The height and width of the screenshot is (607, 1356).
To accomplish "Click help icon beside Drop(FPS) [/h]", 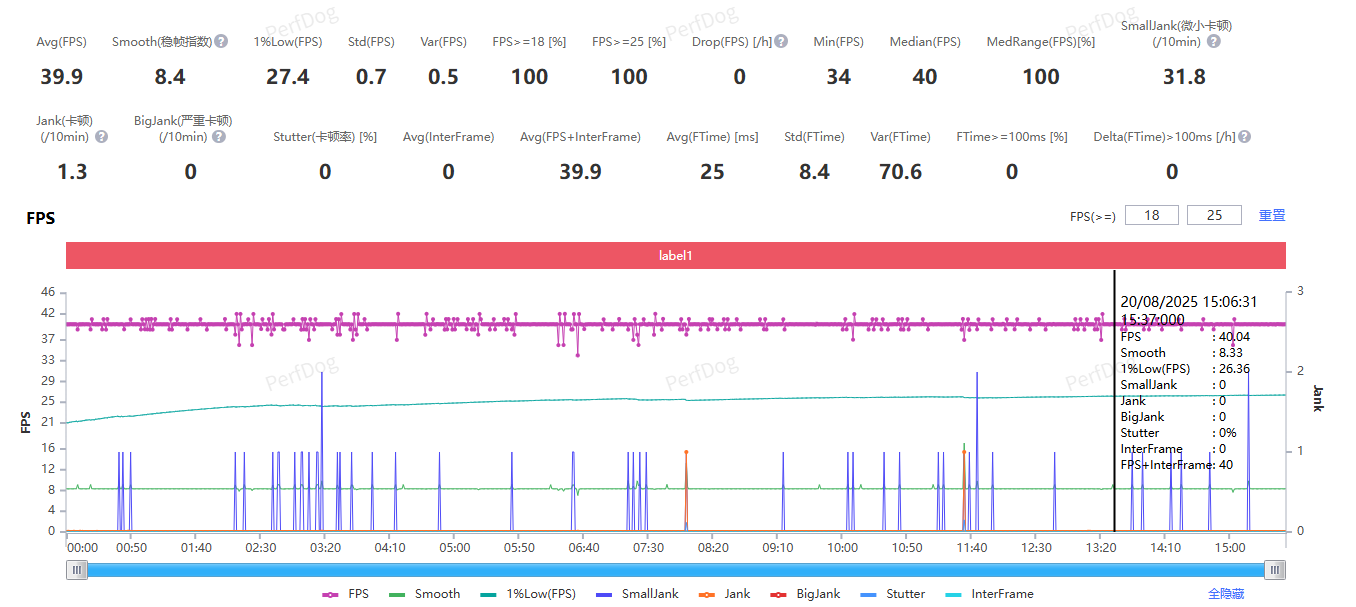I will pos(781,42).
